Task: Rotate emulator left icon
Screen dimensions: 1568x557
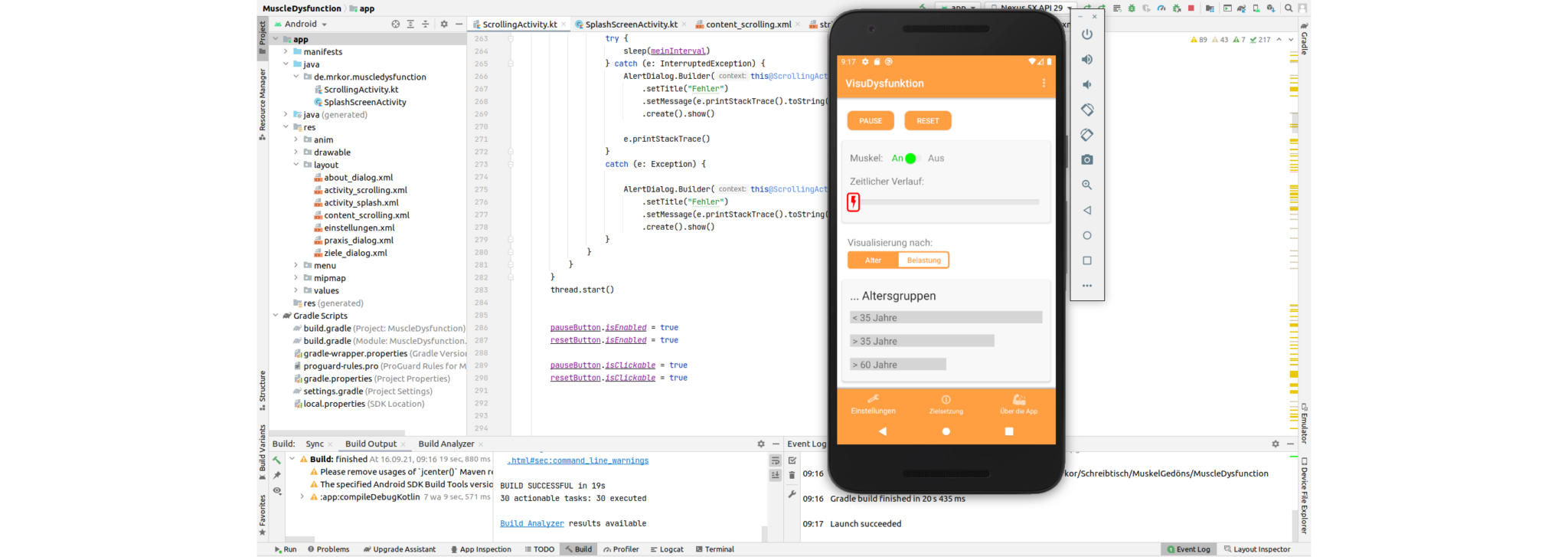Action: point(1086,110)
